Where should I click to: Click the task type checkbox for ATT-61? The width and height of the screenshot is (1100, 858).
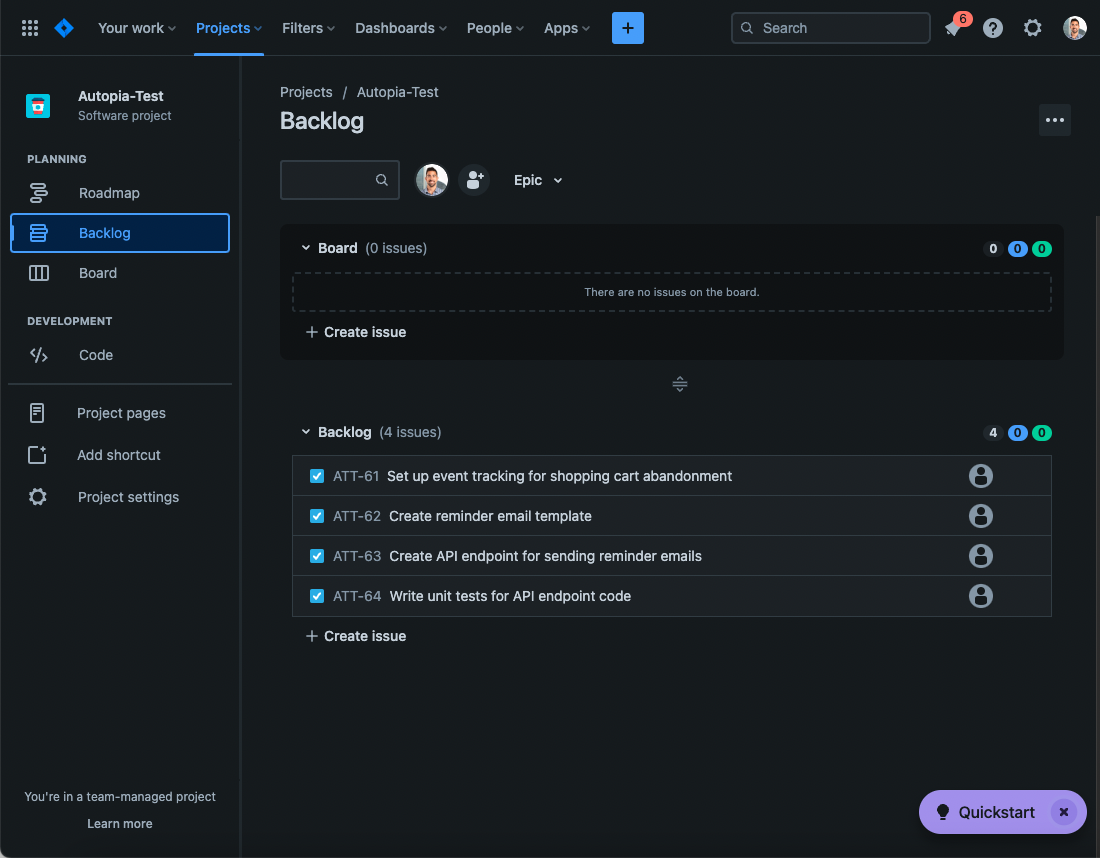click(x=317, y=476)
